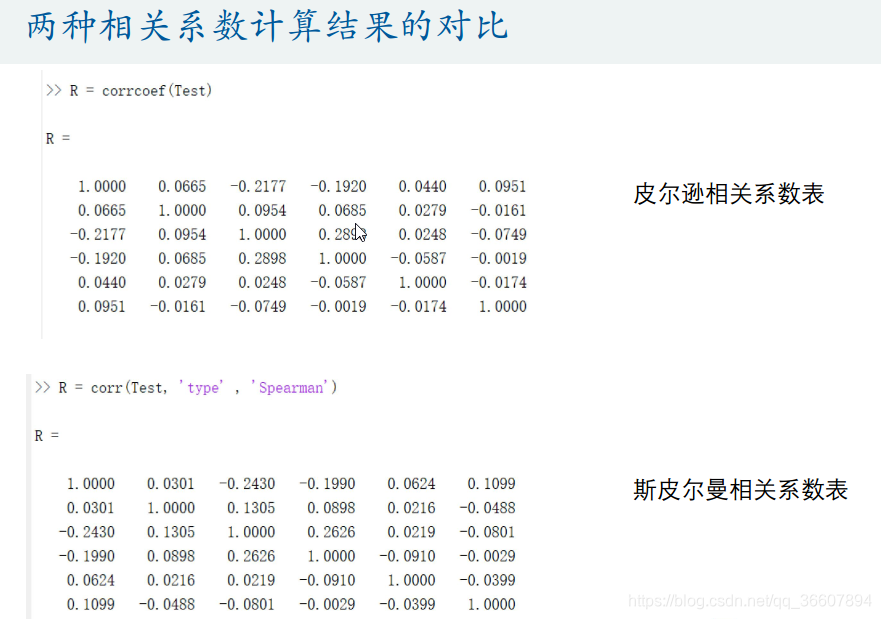Click the 斯皮尔曼相关系数表 label
Image resolution: width=881 pixels, height=619 pixels.
(741, 489)
